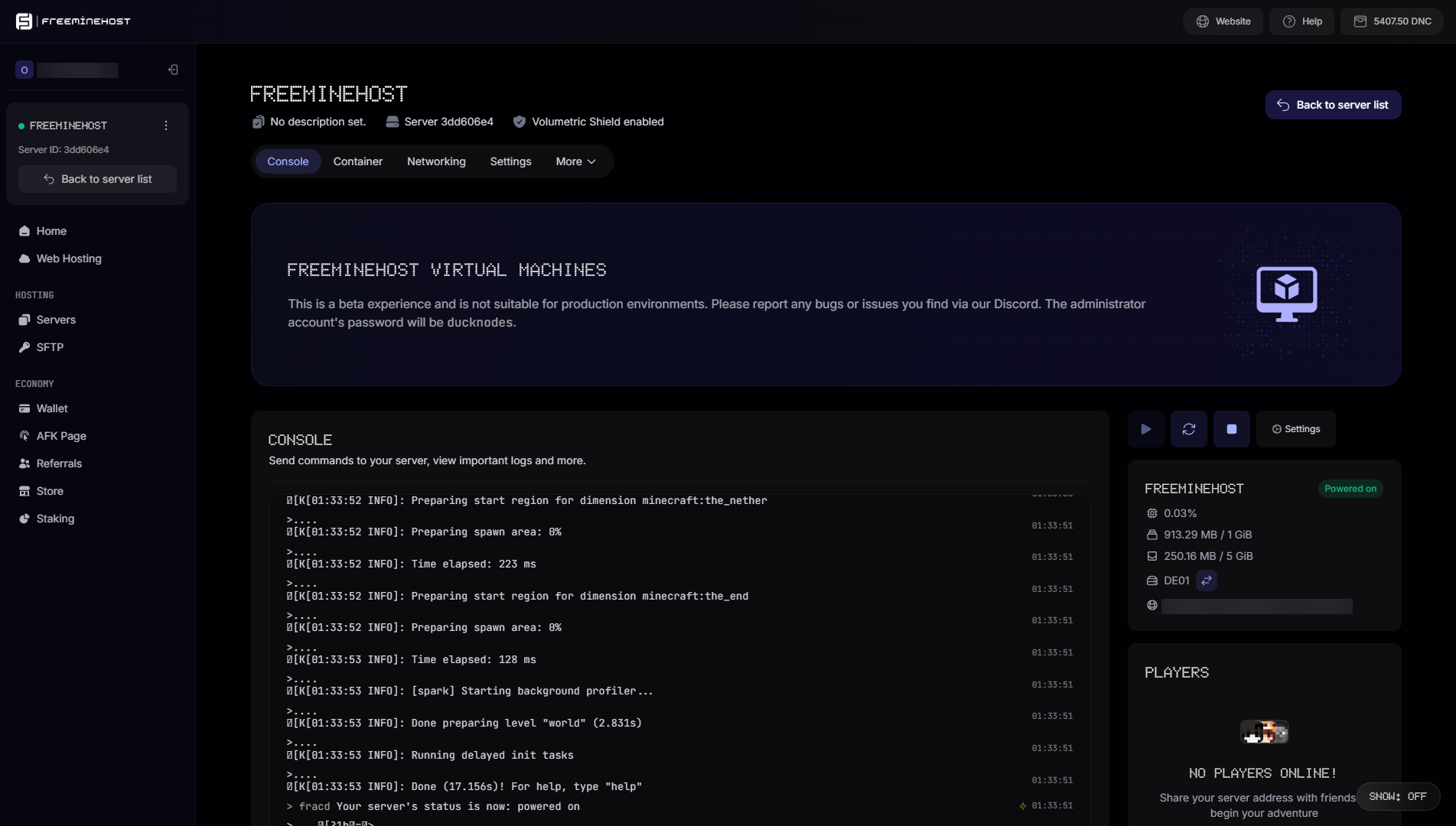Image resolution: width=1456 pixels, height=826 pixels.
Task: Click the Wallet card icon
Action: [x=24, y=408]
